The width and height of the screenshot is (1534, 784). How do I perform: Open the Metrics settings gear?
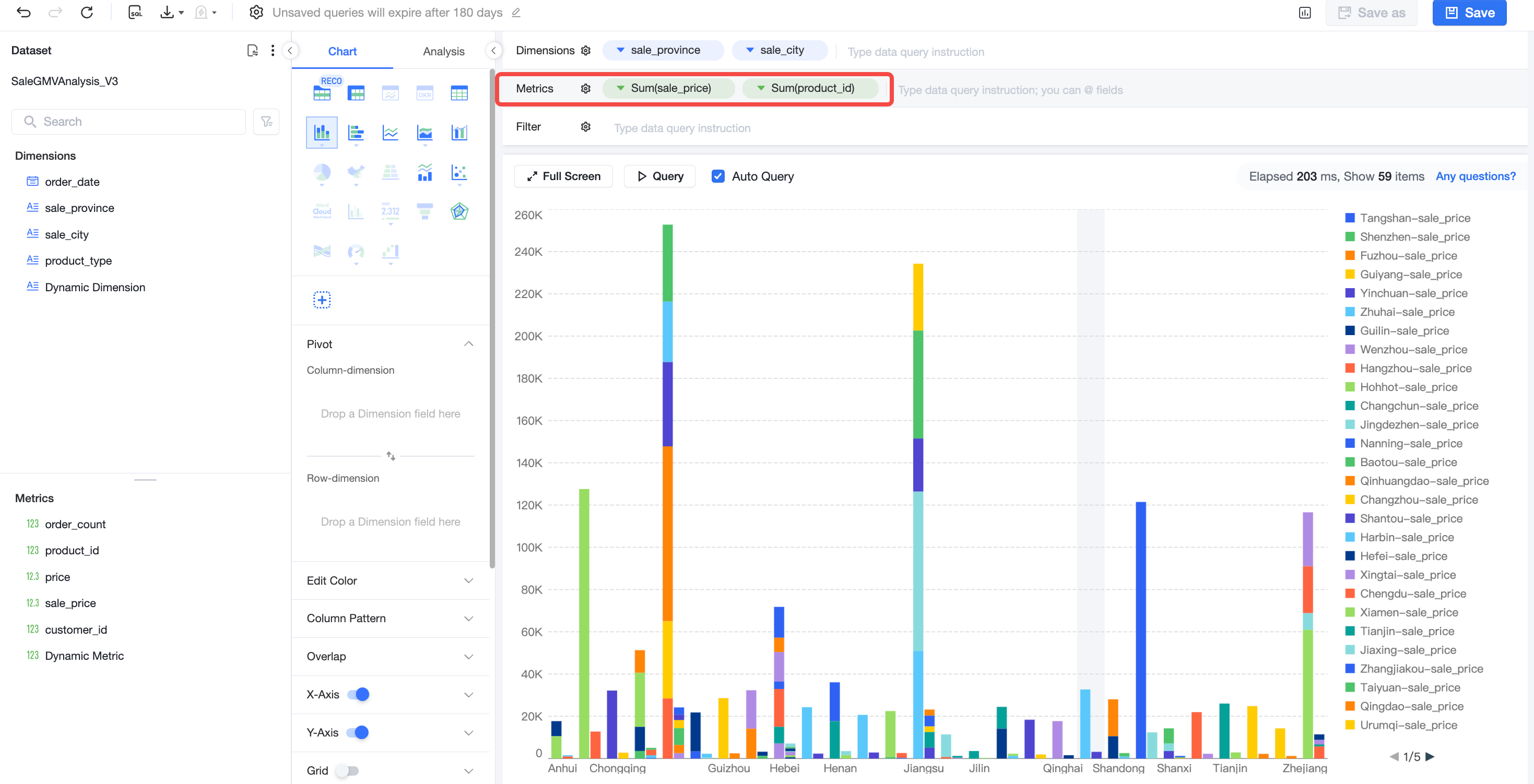coord(585,88)
